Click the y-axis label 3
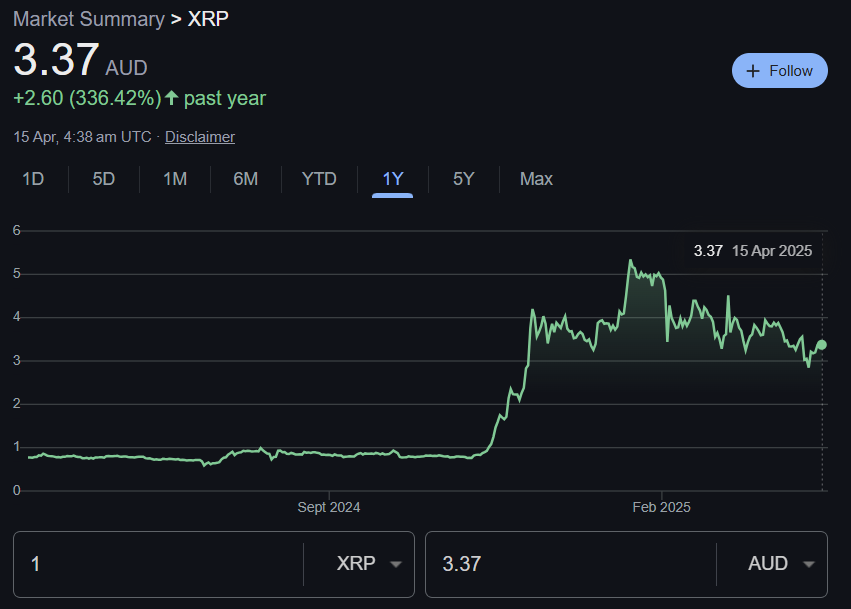851x609 pixels. click(x=17, y=360)
